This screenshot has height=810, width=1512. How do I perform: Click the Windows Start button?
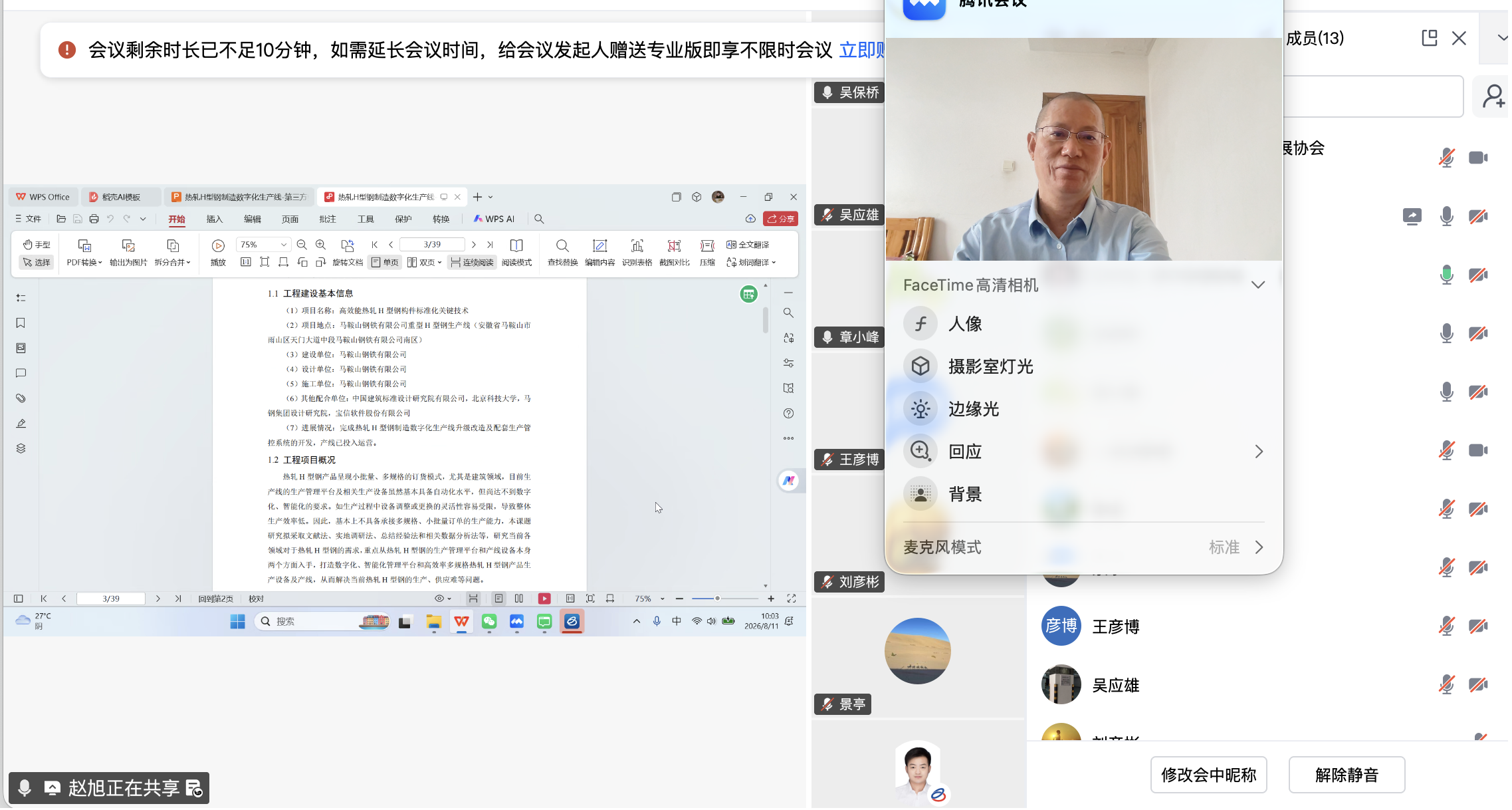pos(237,621)
